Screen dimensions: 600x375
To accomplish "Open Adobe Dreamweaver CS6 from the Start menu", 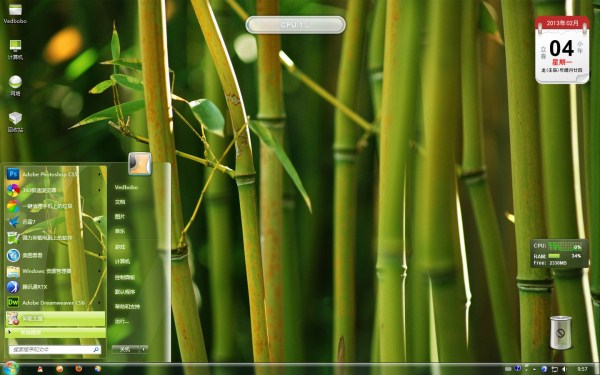I will [x=55, y=302].
